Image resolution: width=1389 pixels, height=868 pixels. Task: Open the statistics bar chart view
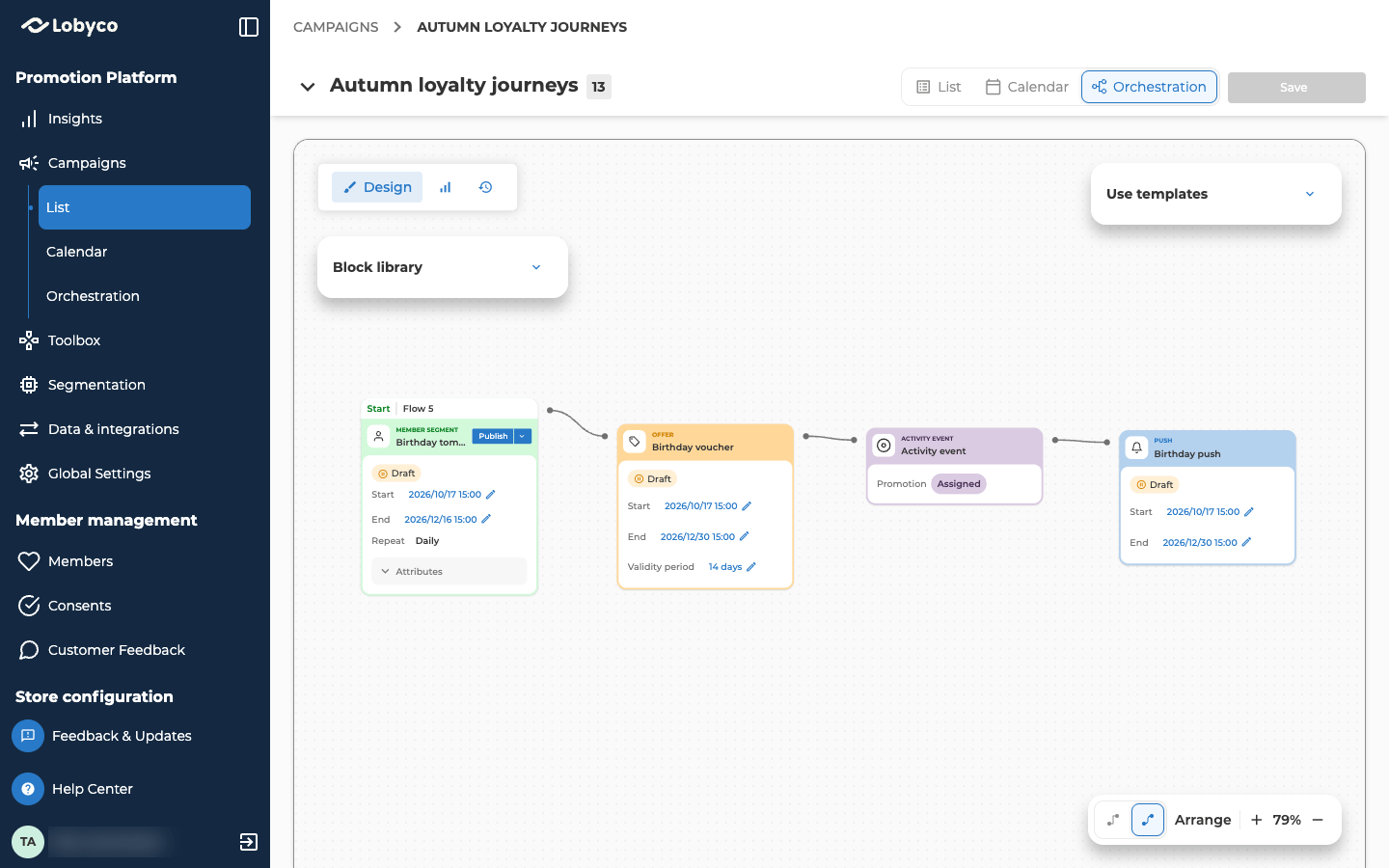click(x=445, y=187)
